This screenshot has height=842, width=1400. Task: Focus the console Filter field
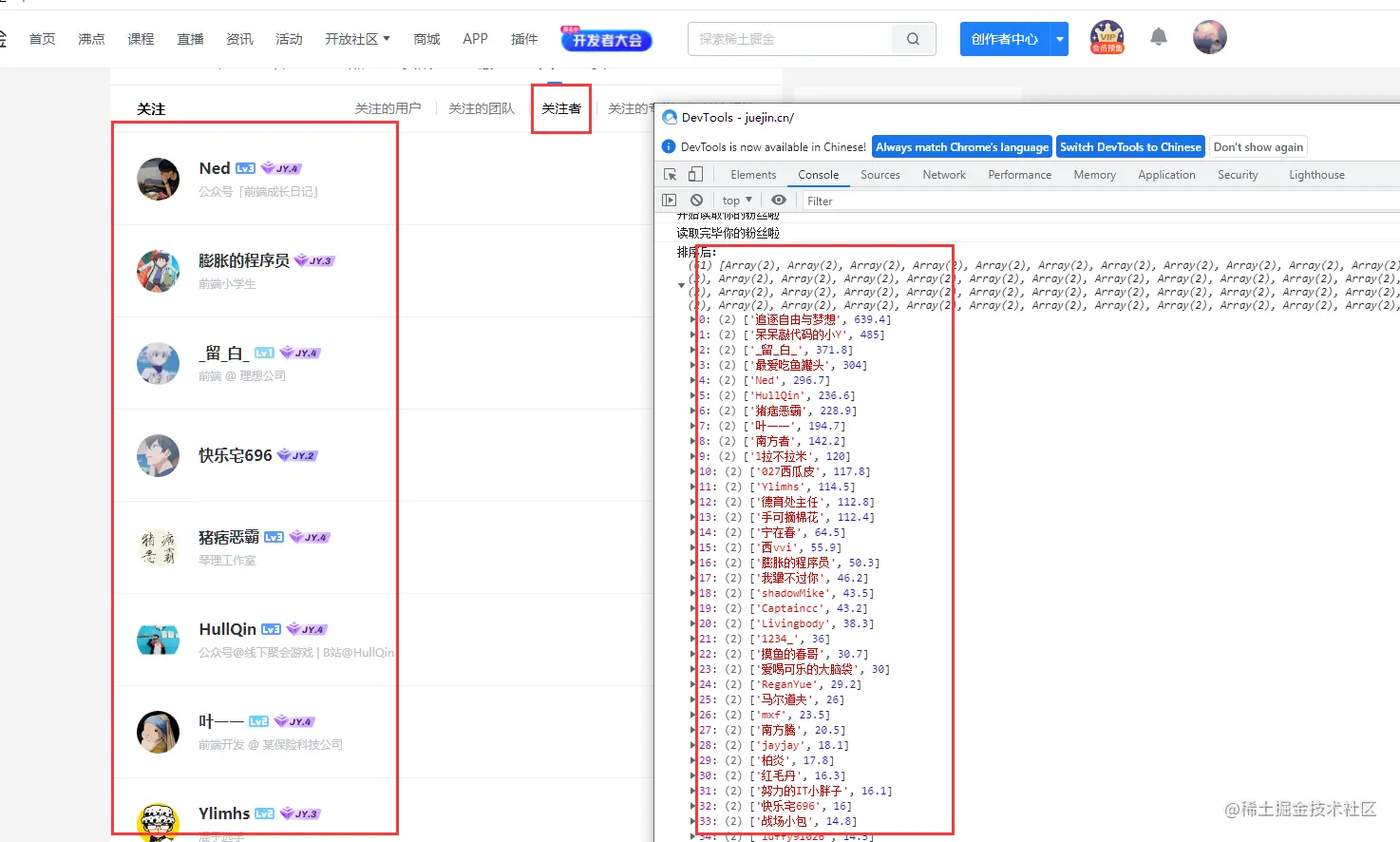click(x=1100, y=201)
